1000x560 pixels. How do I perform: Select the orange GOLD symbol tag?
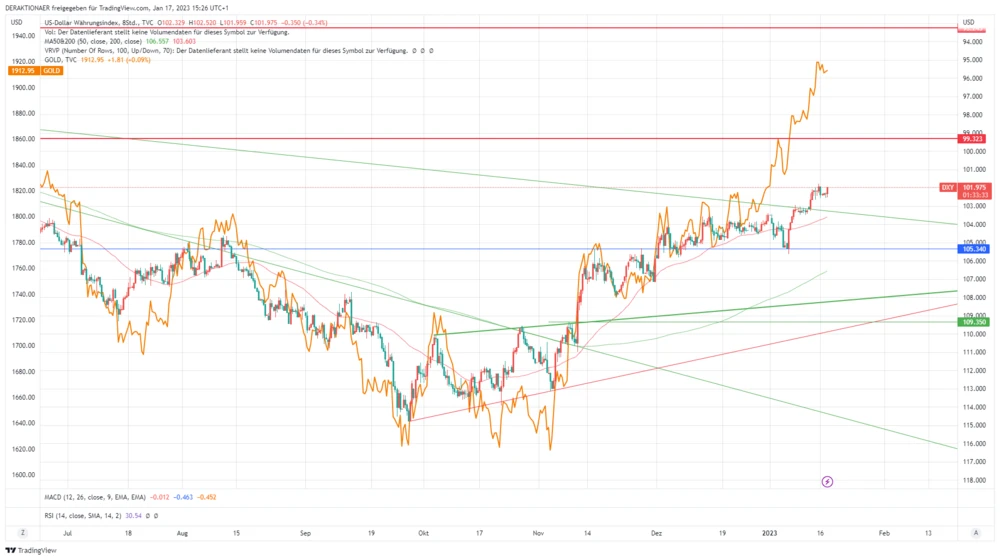coord(52,71)
